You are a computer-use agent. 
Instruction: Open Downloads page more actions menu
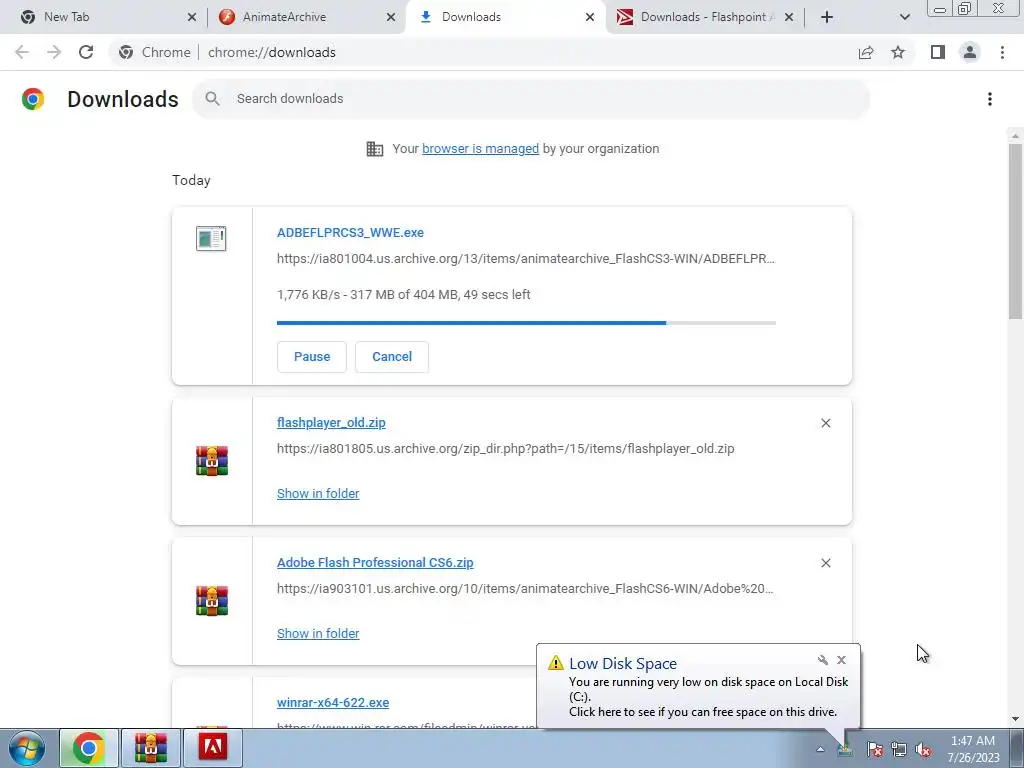tap(990, 99)
